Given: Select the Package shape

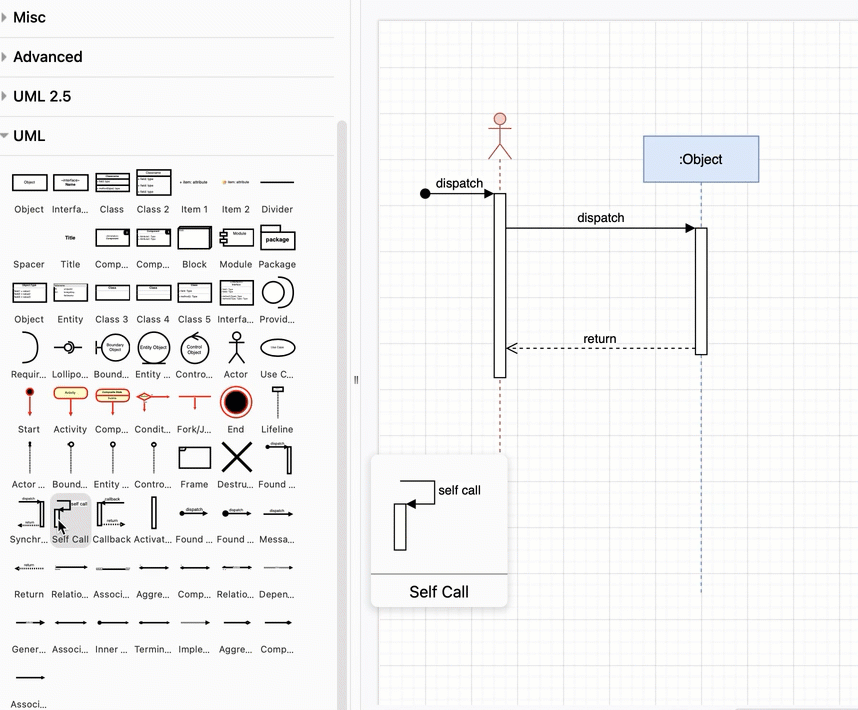Looking at the screenshot, I should pyautogui.click(x=277, y=237).
